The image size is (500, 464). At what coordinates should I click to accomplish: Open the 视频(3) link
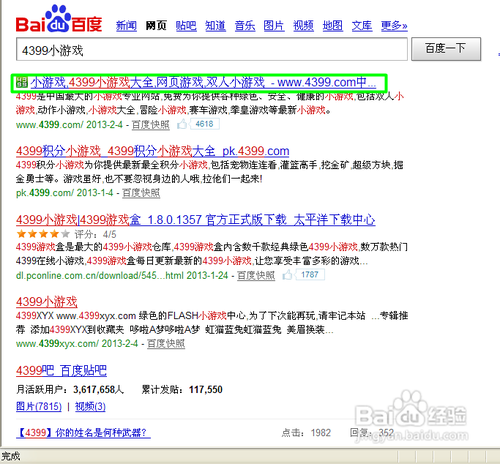pos(90,407)
